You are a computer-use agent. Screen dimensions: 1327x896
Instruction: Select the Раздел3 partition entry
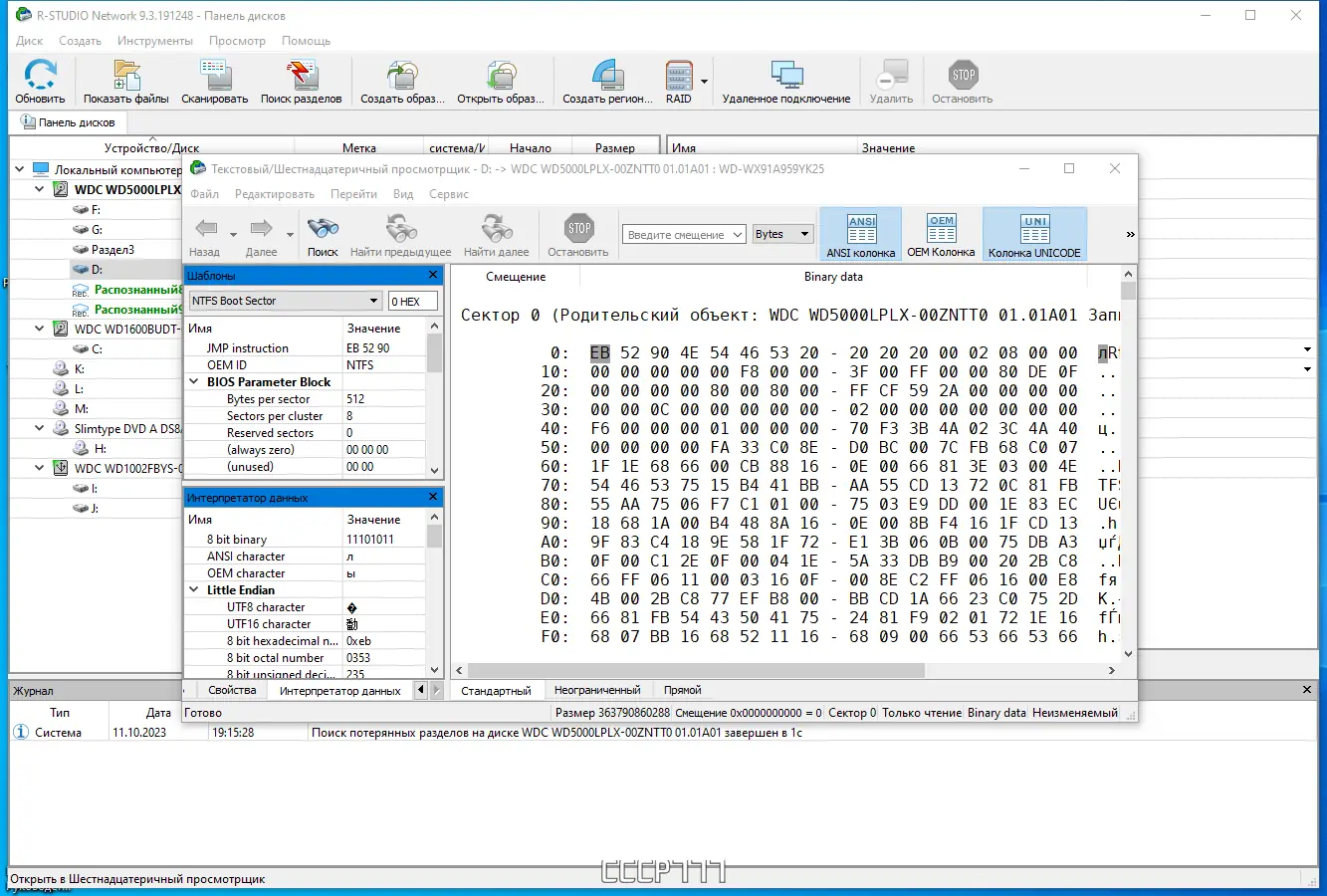point(112,250)
